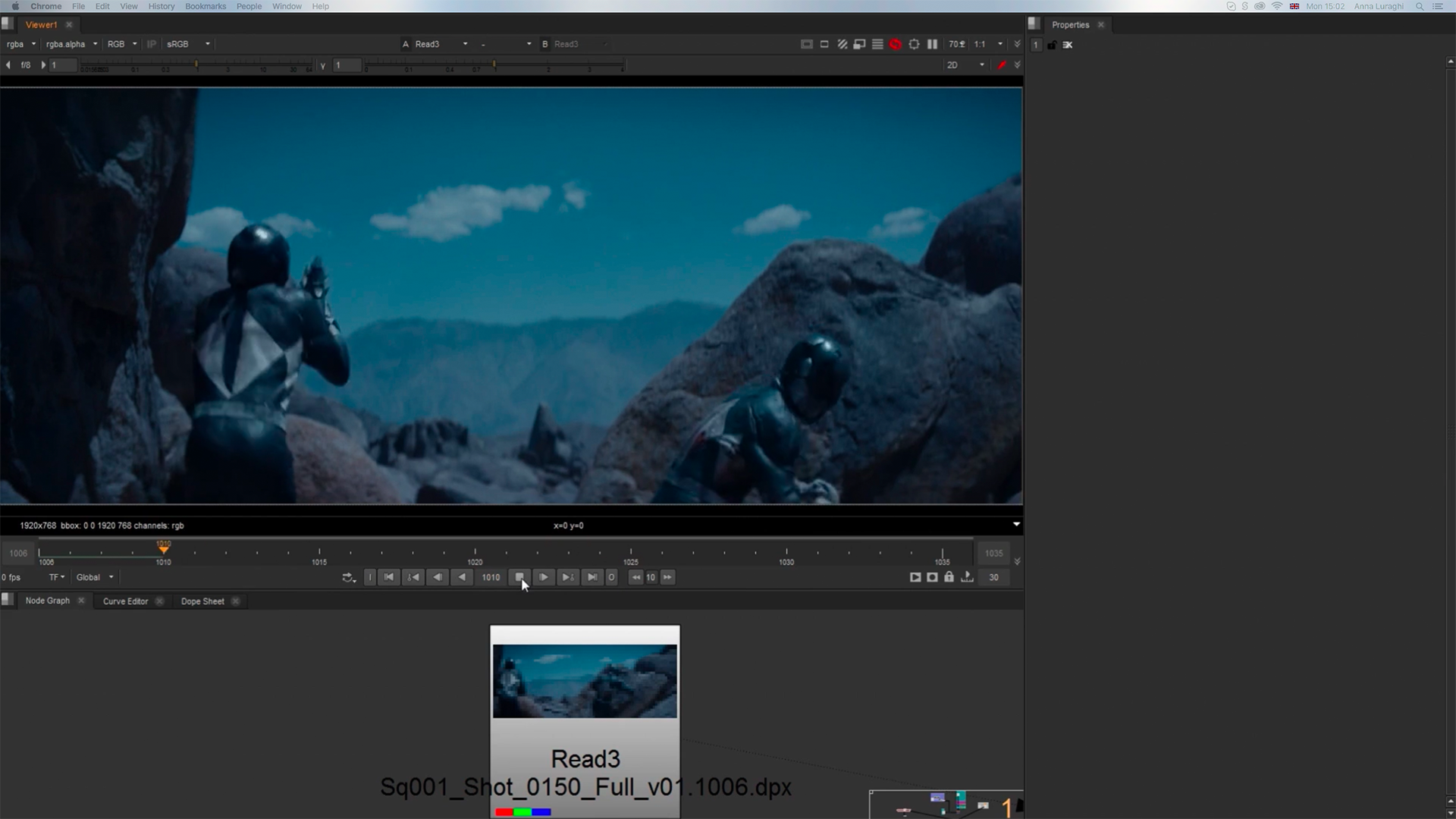Click the red pause renders icon

tap(895, 44)
